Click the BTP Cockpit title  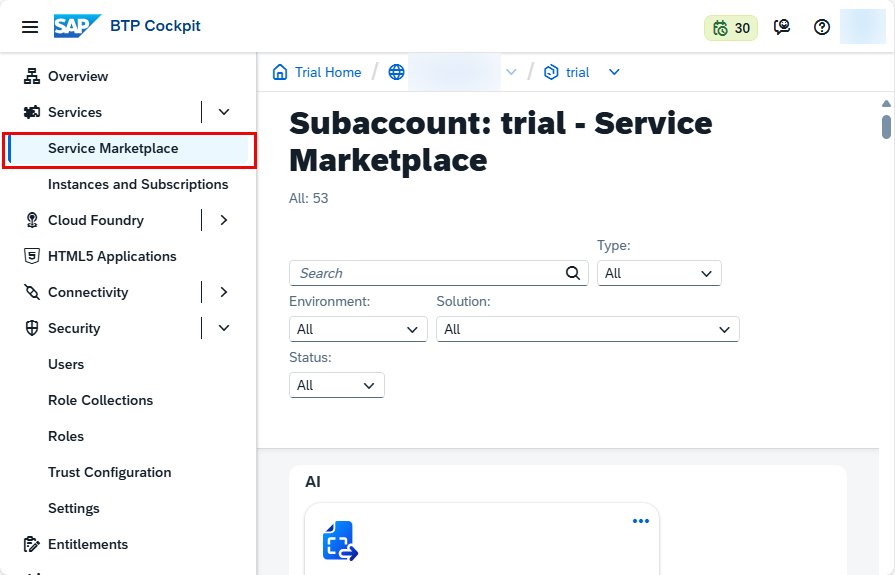155,26
